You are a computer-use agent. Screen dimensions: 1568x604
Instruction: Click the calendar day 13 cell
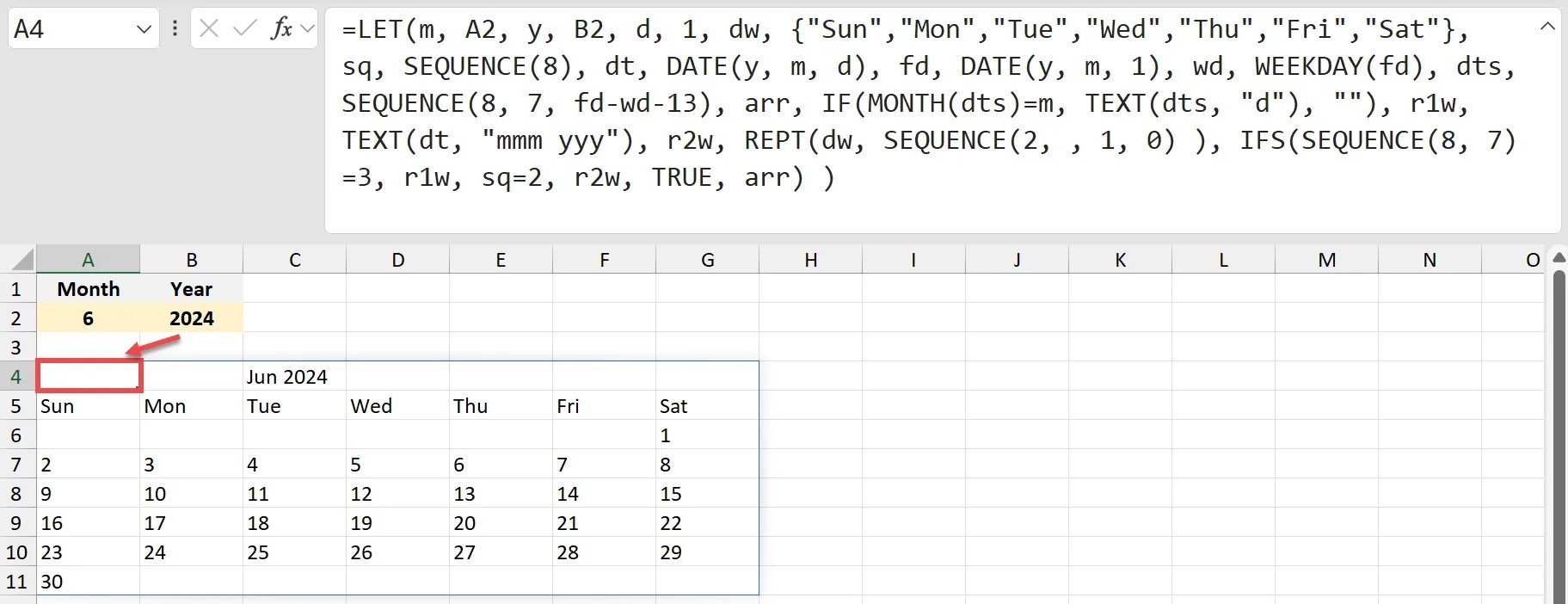coord(501,494)
